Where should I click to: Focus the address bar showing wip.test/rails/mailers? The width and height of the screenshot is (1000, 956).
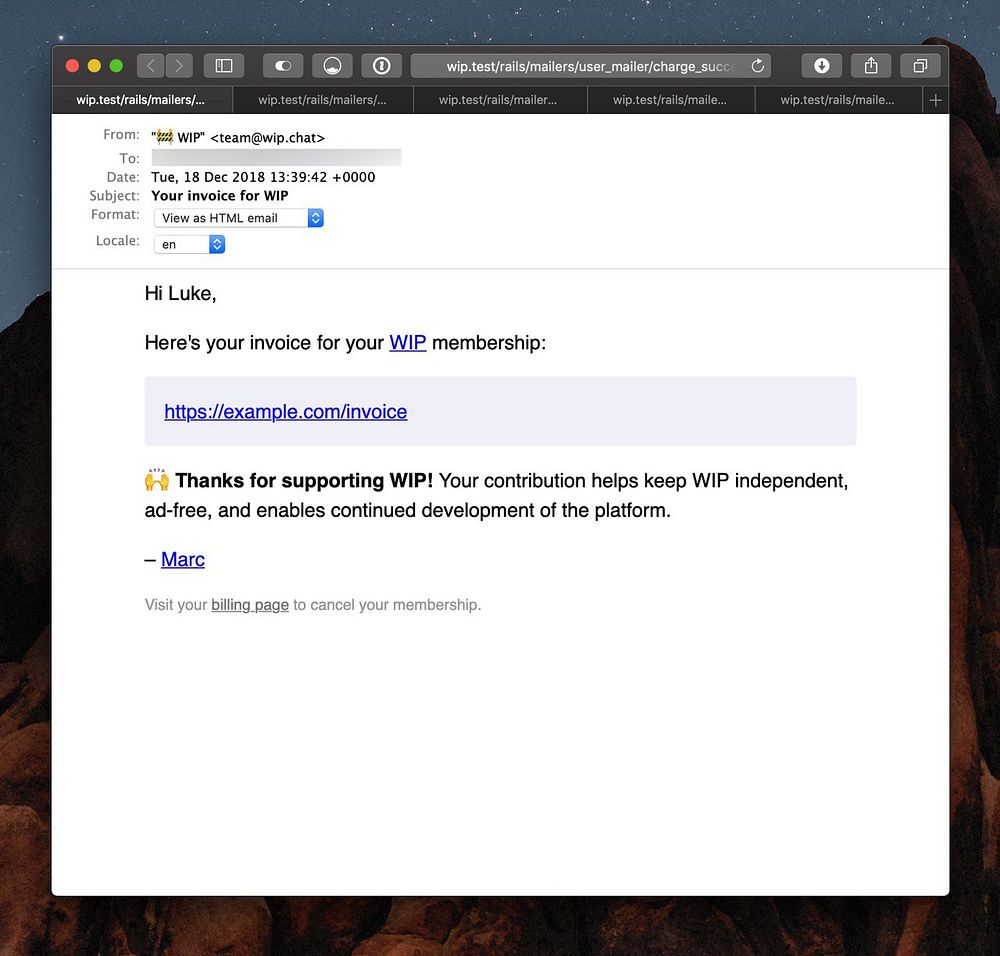591,66
